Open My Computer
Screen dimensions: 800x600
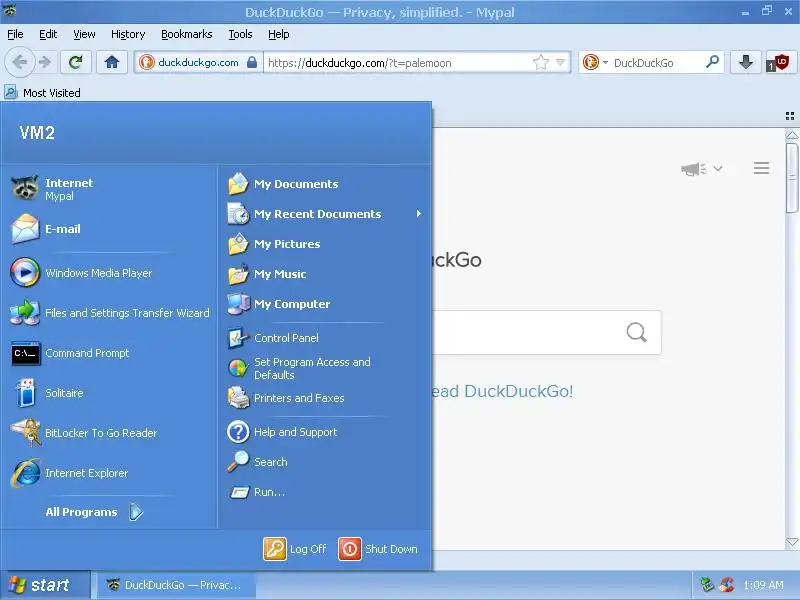coord(326,304)
